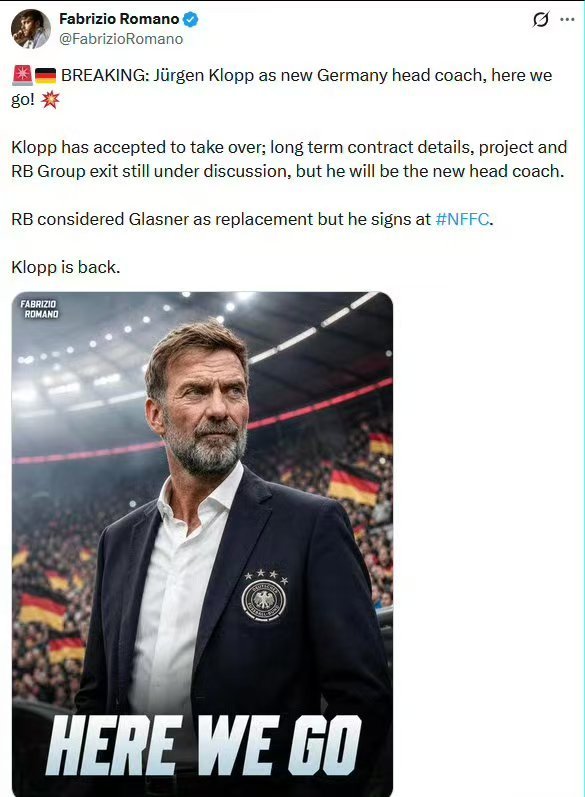Screen dimensions: 585x797
Task: Open Fabrizio Romano's profile avatar
Action: [x=30, y=29]
